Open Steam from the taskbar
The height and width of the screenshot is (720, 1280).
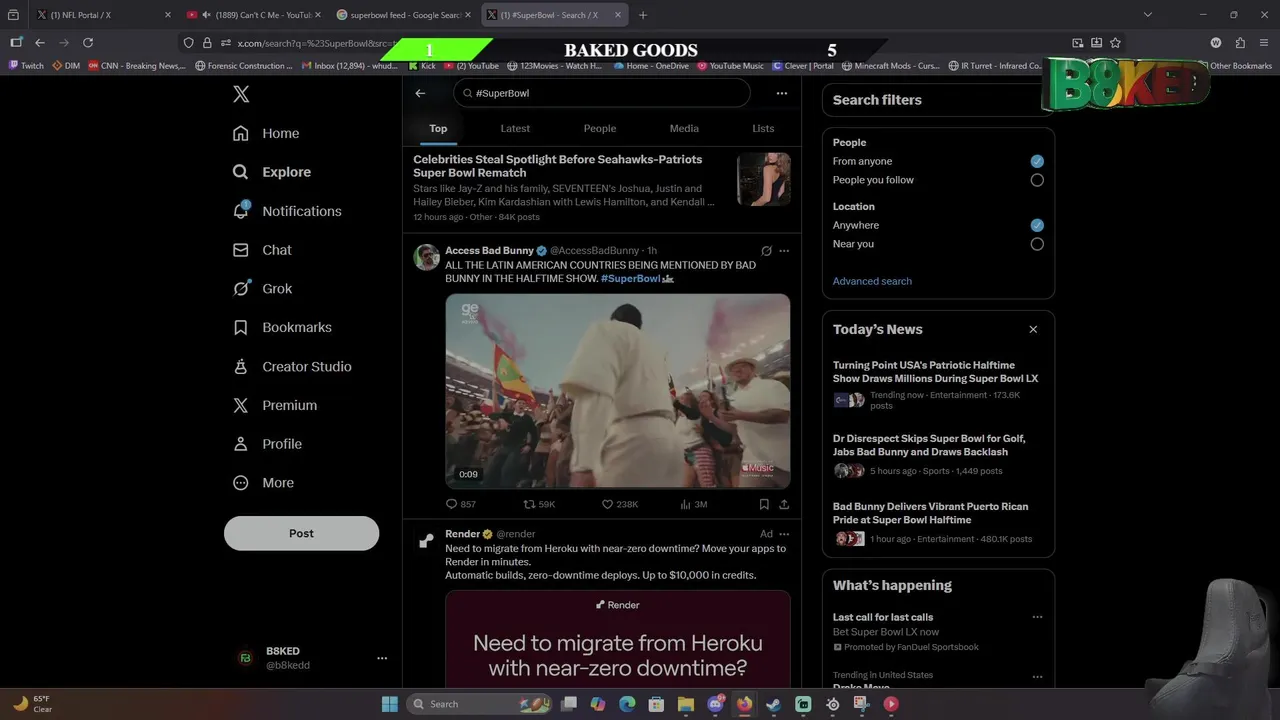tap(774, 704)
